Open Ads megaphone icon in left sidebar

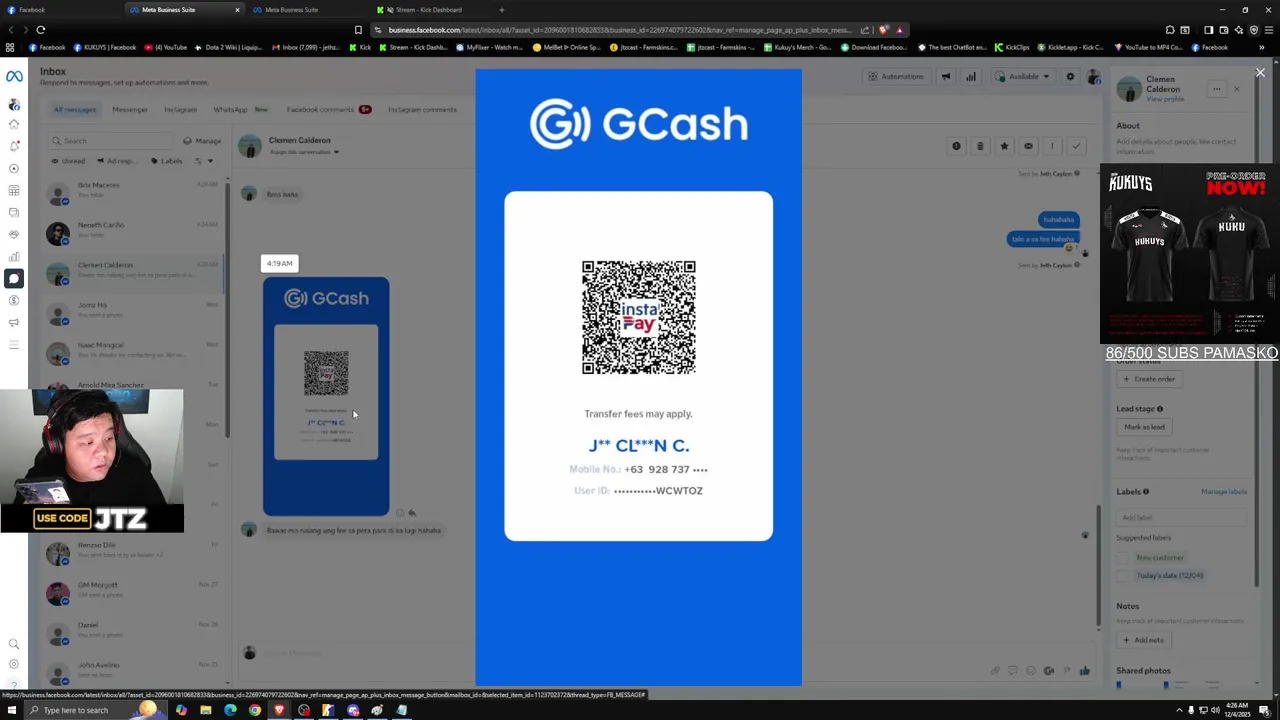pos(14,322)
